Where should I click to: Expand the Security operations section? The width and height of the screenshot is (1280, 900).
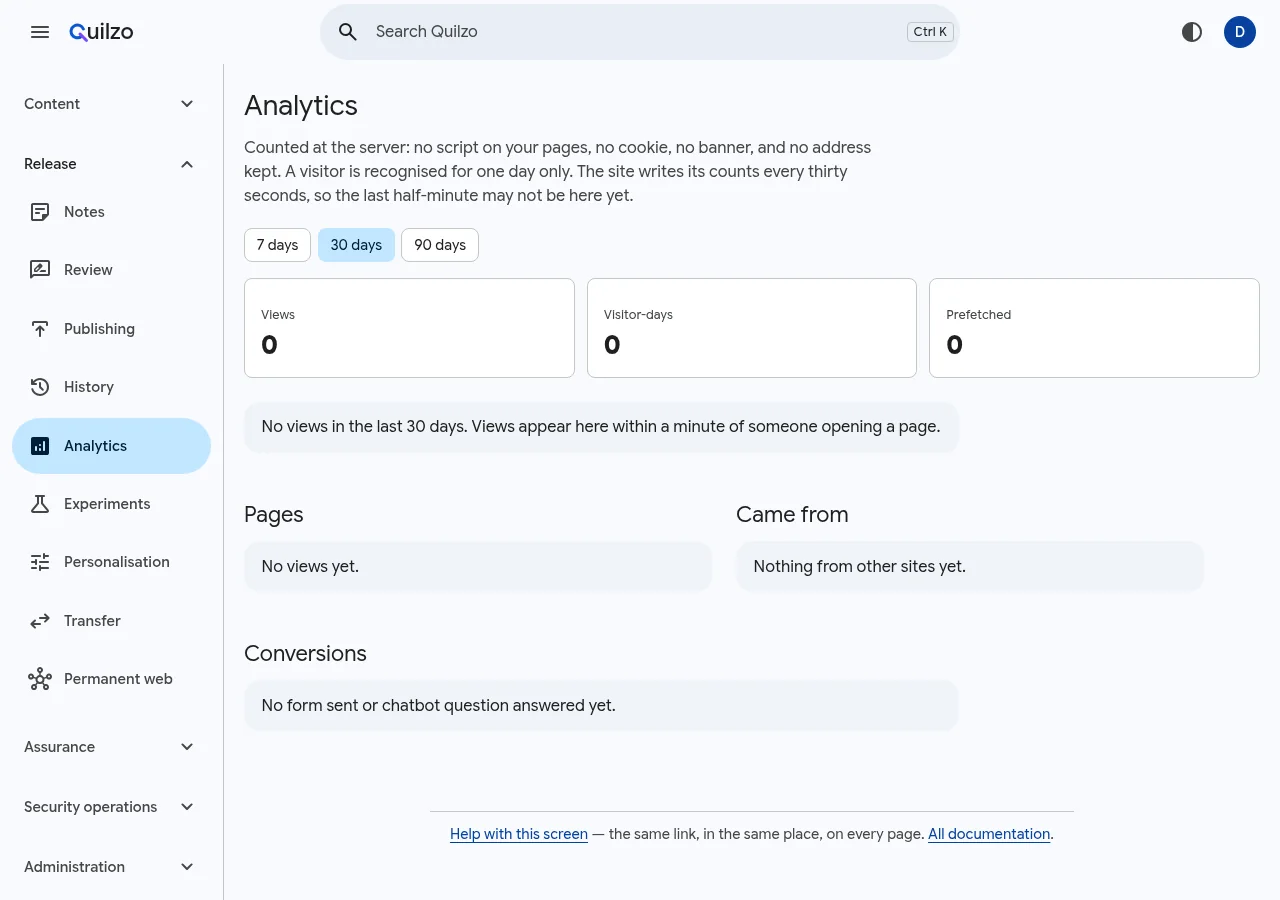click(111, 807)
